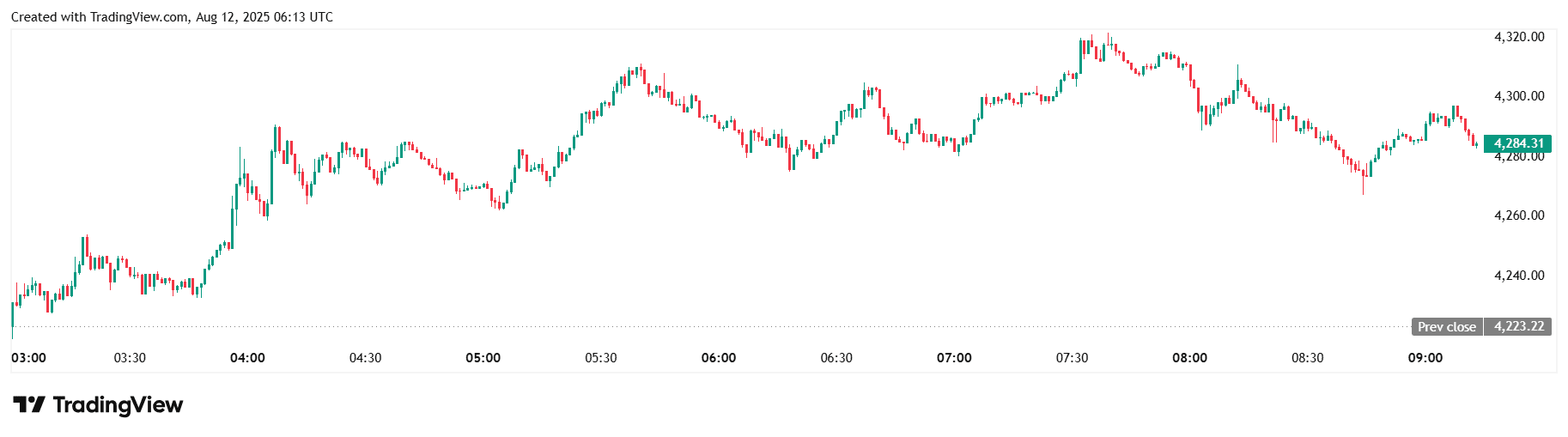Click the 05:30 time axis label
The height and width of the screenshot is (437, 1568).
pyautogui.click(x=600, y=357)
